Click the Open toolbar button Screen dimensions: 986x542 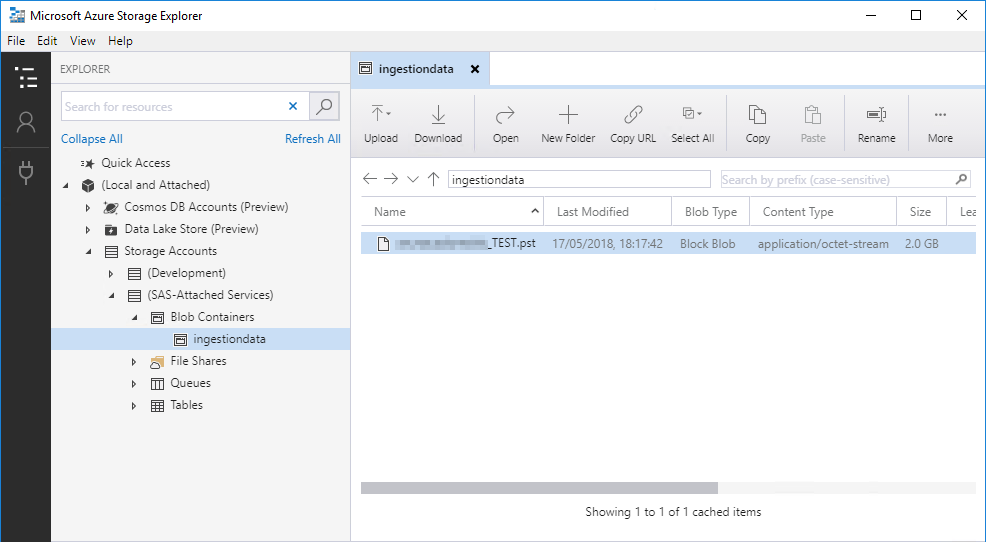point(506,124)
